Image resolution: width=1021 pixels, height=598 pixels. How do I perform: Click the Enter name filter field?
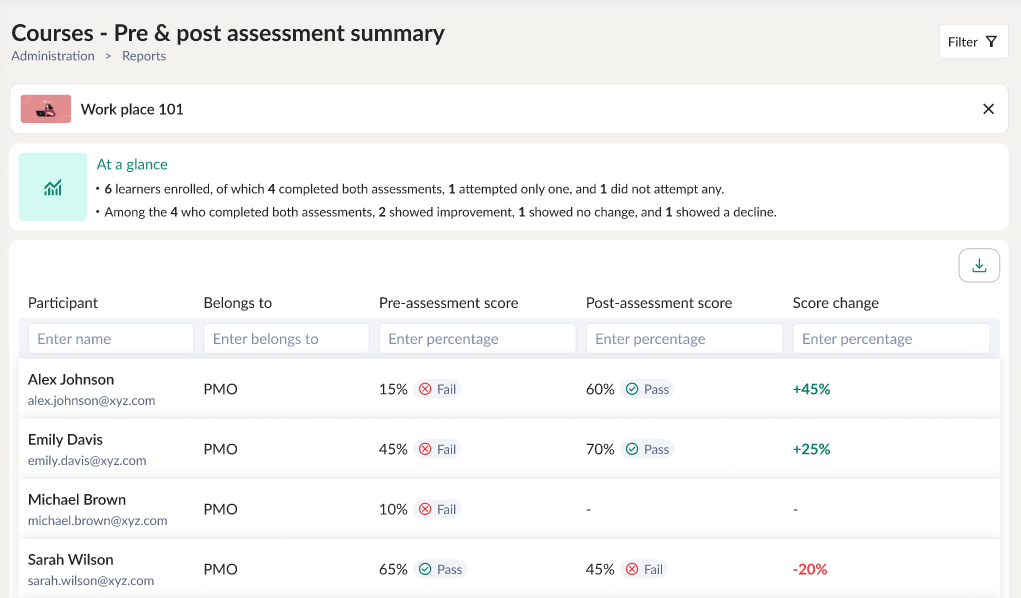tap(110, 338)
